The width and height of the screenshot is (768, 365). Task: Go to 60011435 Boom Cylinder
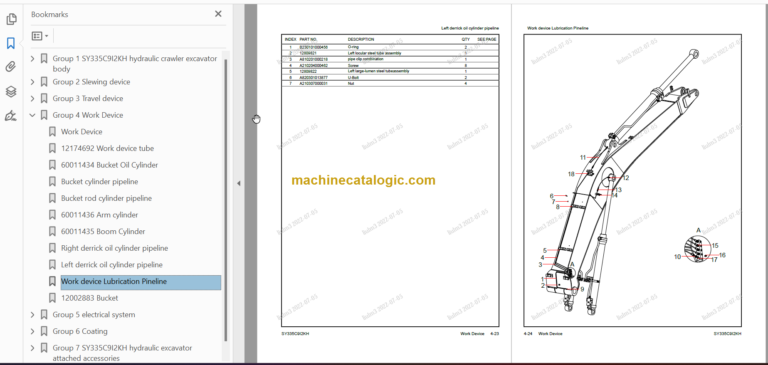(x=103, y=232)
